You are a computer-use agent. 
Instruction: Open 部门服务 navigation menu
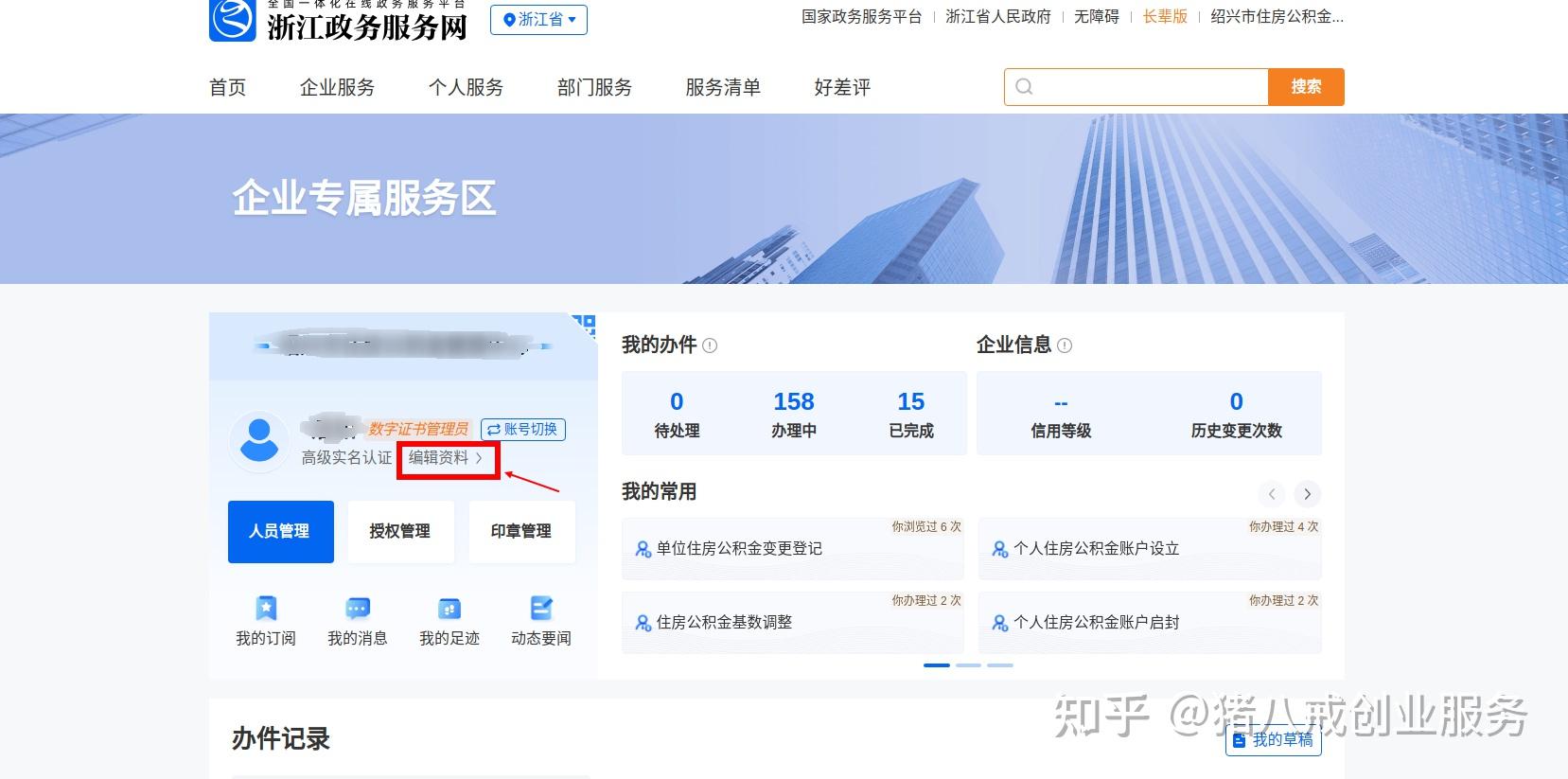594,87
